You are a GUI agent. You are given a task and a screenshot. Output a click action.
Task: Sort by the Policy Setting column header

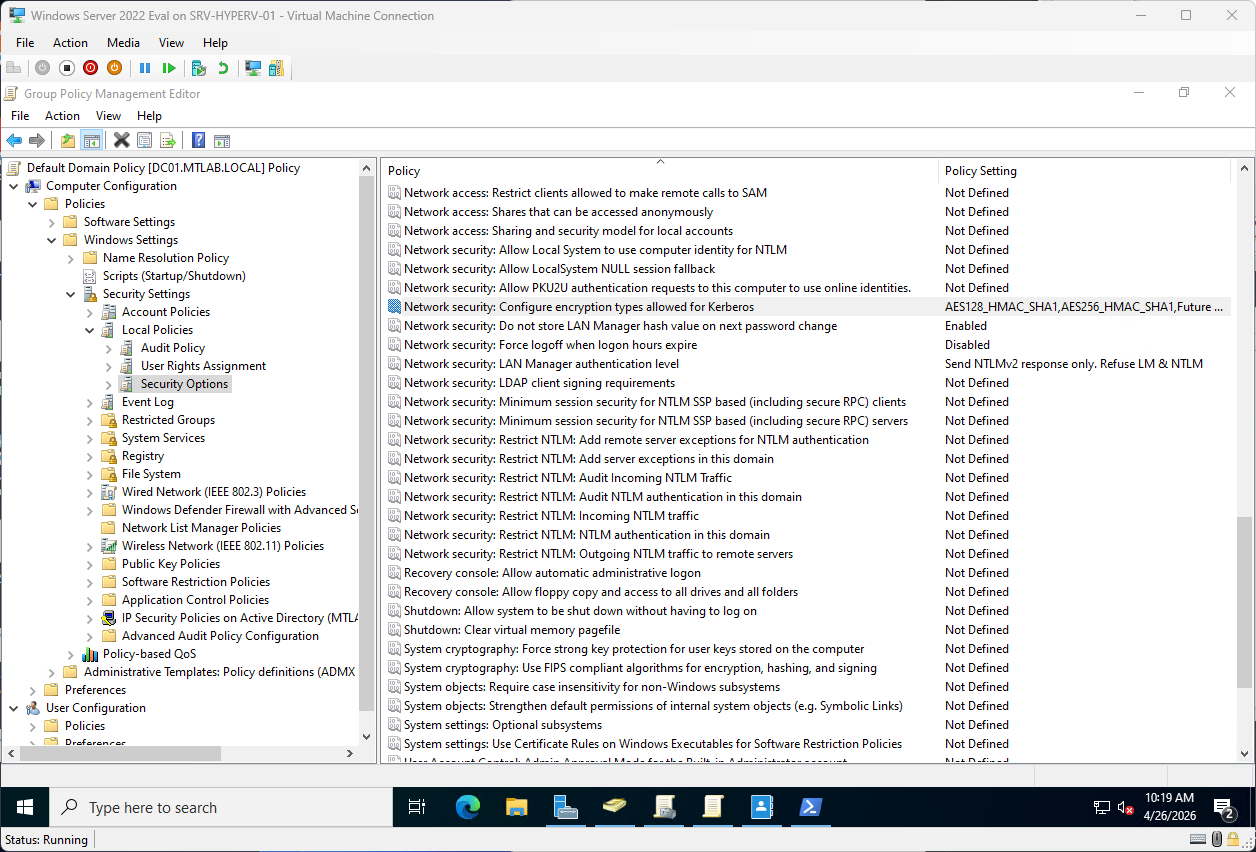tap(1085, 171)
